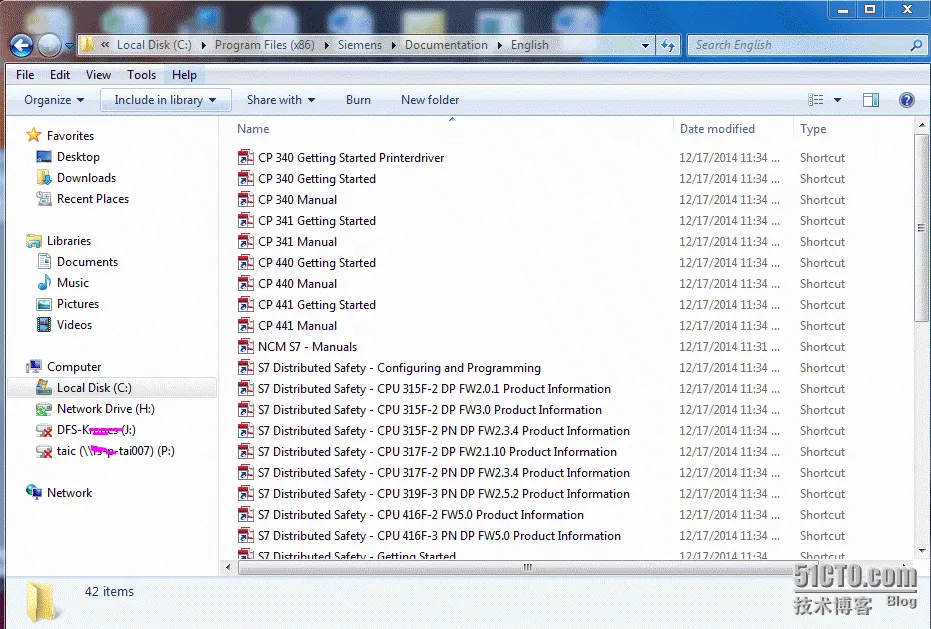Open the Edit menu

[59, 75]
